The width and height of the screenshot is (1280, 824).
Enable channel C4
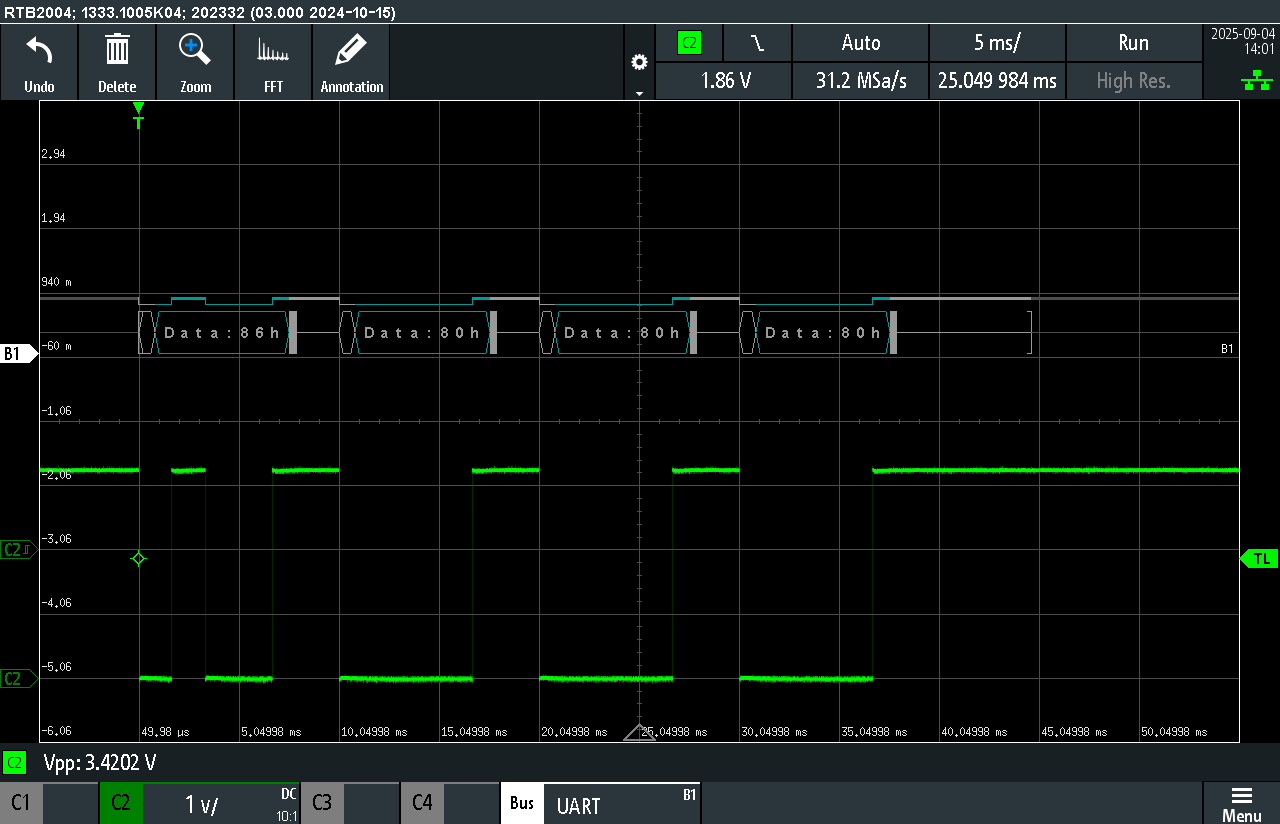coord(422,803)
